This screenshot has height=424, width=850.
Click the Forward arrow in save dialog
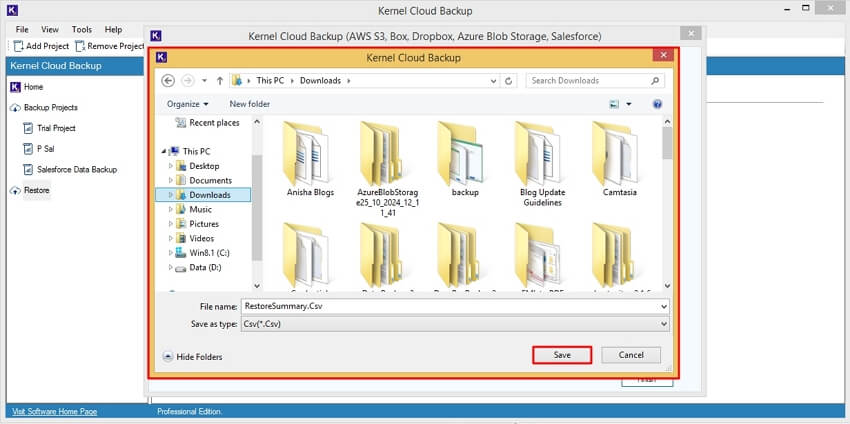(188, 80)
